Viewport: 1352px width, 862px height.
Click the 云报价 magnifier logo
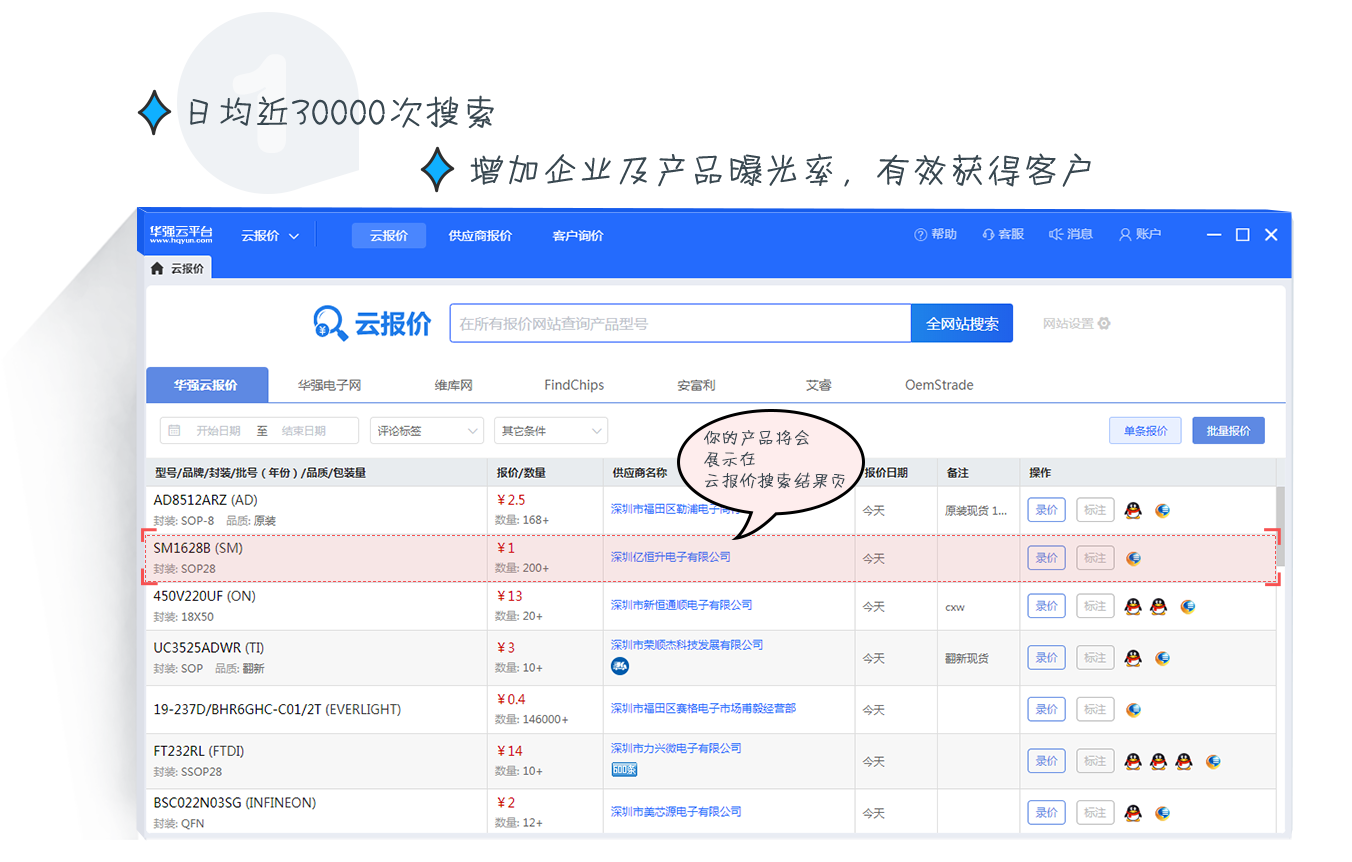click(330, 323)
